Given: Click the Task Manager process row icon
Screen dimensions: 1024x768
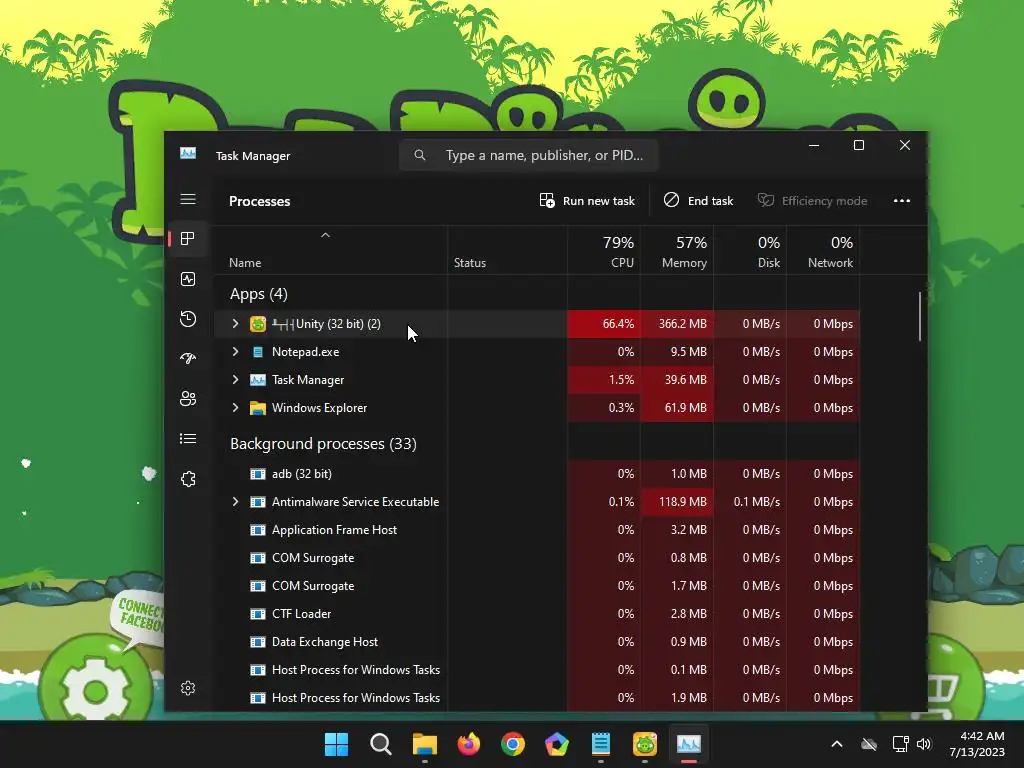Looking at the screenshot, I should pos(258,380).
